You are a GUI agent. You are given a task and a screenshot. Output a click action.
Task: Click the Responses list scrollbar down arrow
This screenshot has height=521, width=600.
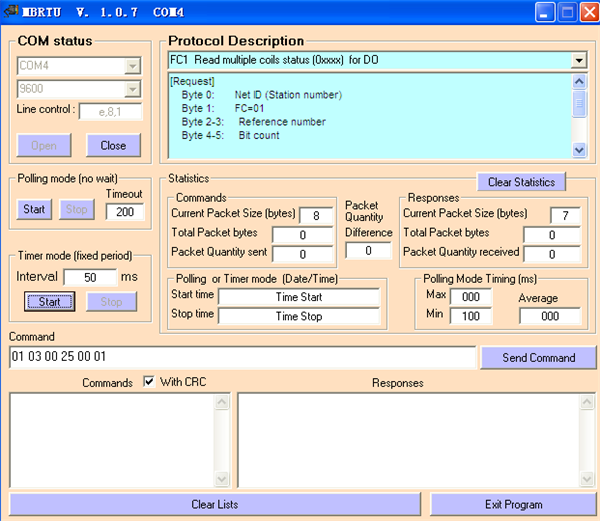[x=587, y=477]
